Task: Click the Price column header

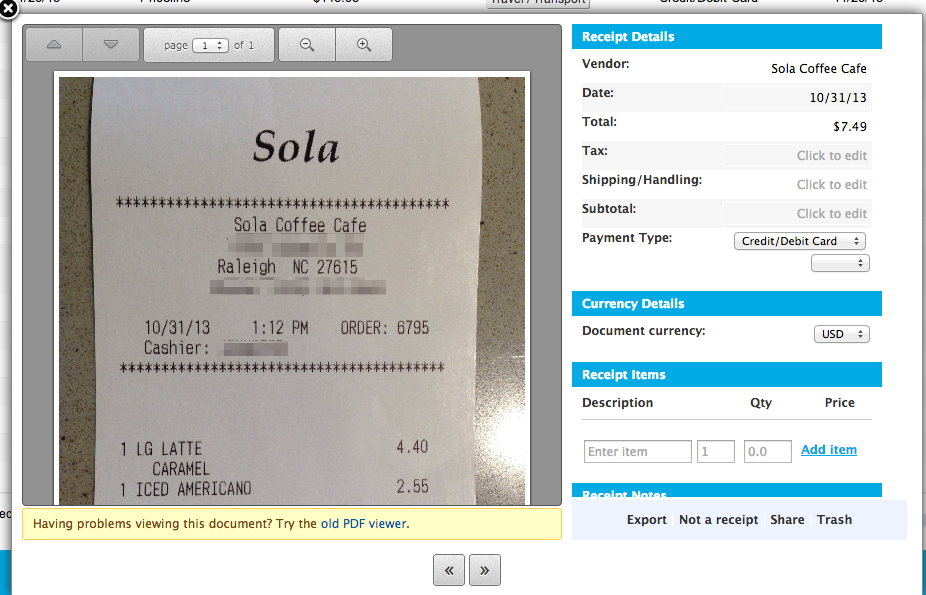Action: point(839,403)
